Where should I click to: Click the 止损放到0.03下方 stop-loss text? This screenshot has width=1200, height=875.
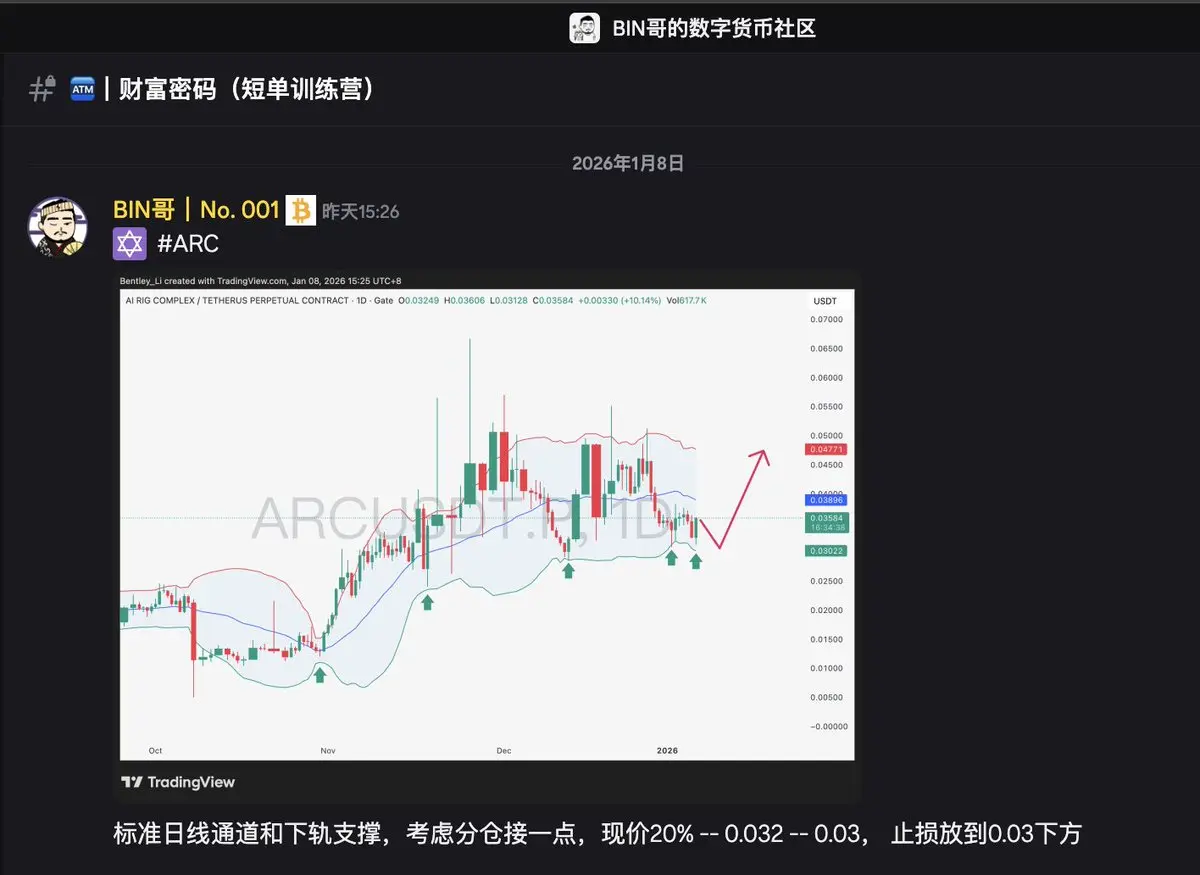pyautogui.click(x=986, y=834)
